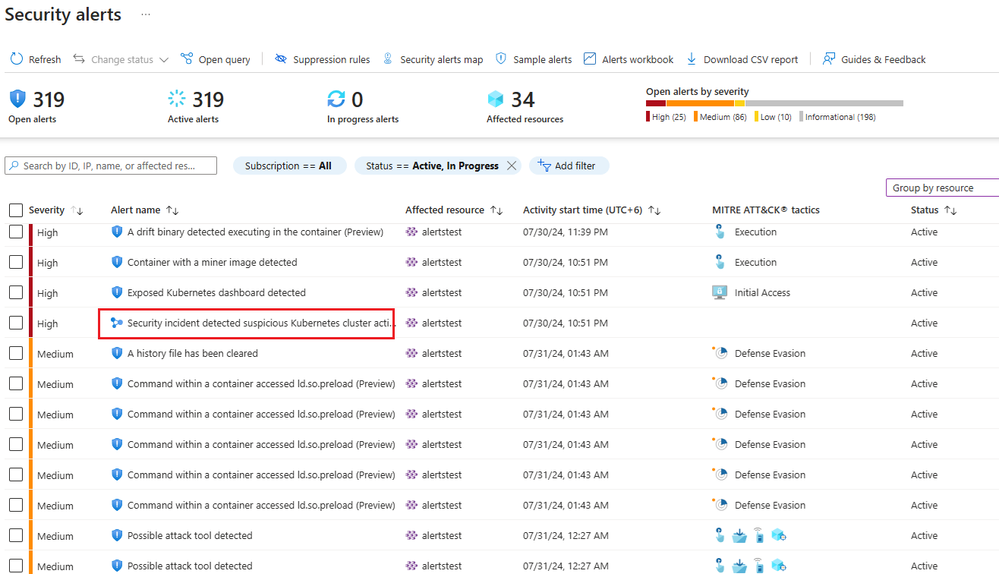
Task: Sort by Affected resource column arrows
Action: [x=497, y=210]
